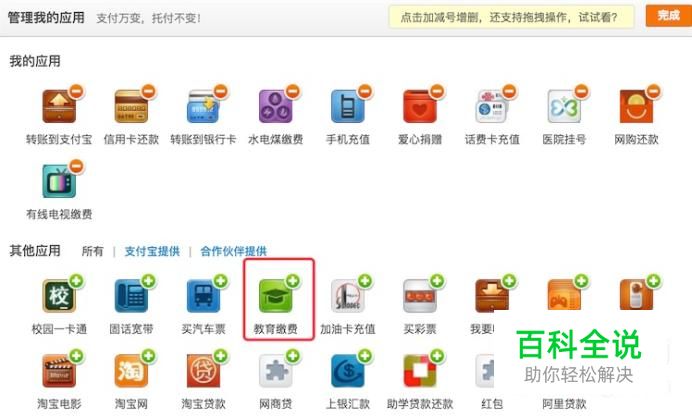This screenshot has height=419, width=692.
Task: Open the 医院挂号 hospital registration icon
Action: coord(564,106)
